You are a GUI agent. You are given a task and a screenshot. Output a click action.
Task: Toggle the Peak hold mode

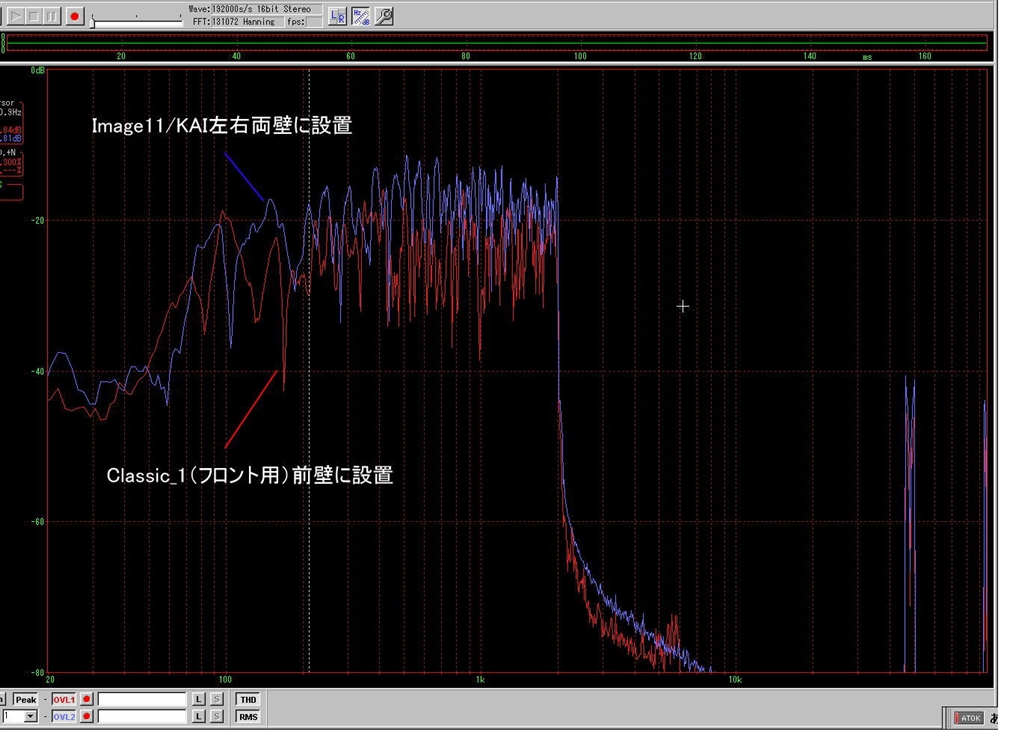25,700
